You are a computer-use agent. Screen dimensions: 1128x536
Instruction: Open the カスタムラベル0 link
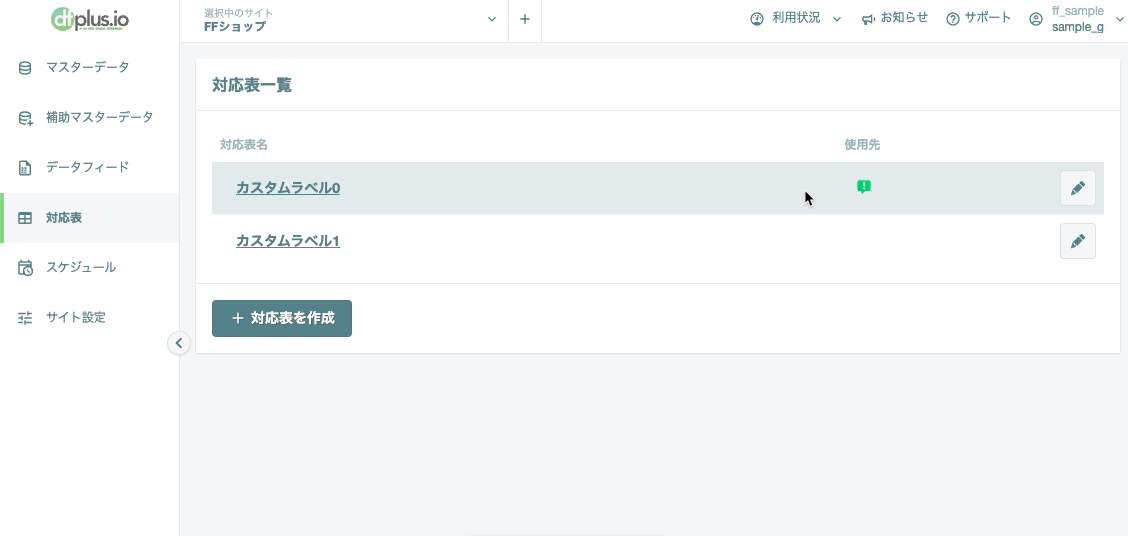[288, 188]
